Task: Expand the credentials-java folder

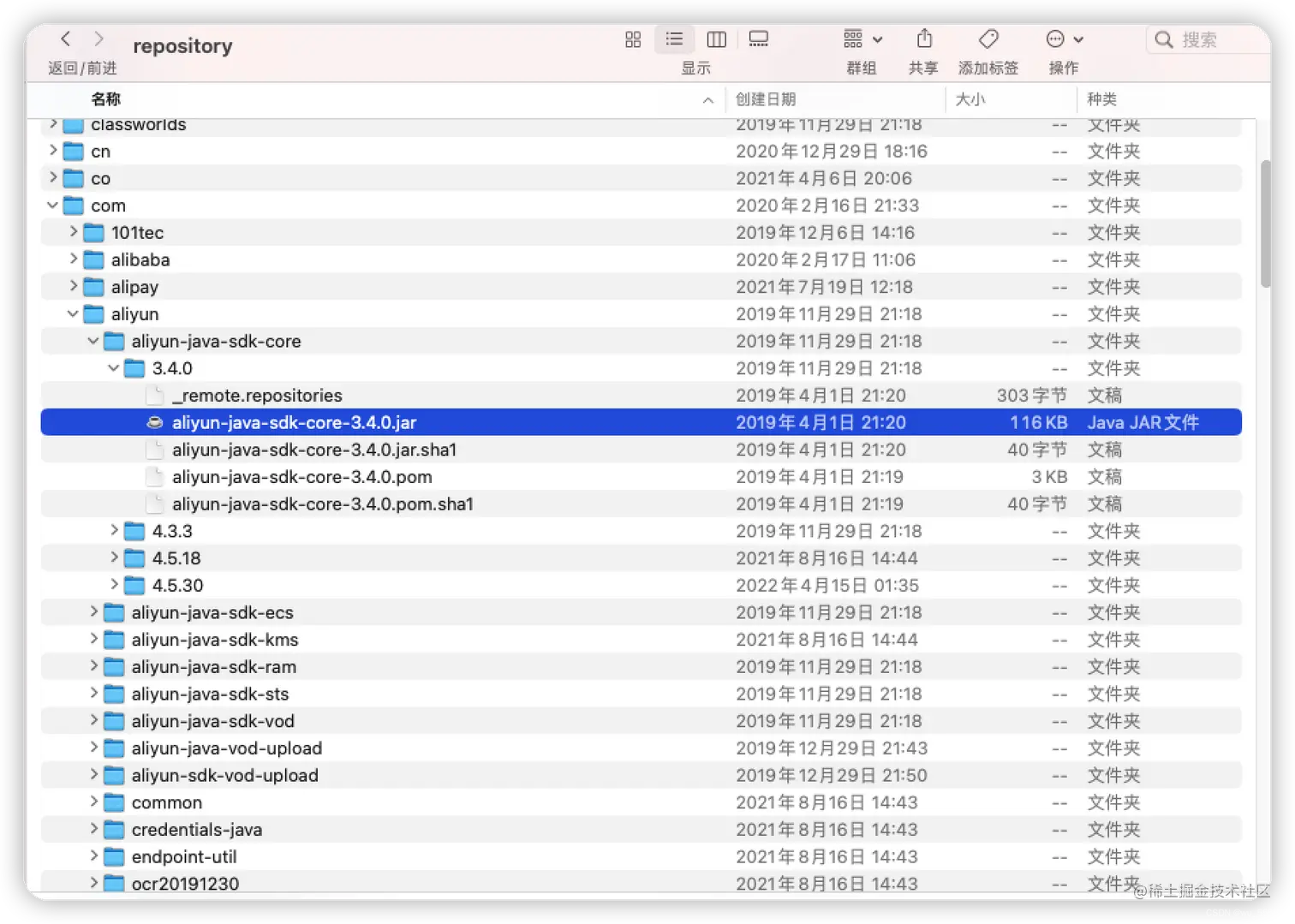Action: pos(93,829)
